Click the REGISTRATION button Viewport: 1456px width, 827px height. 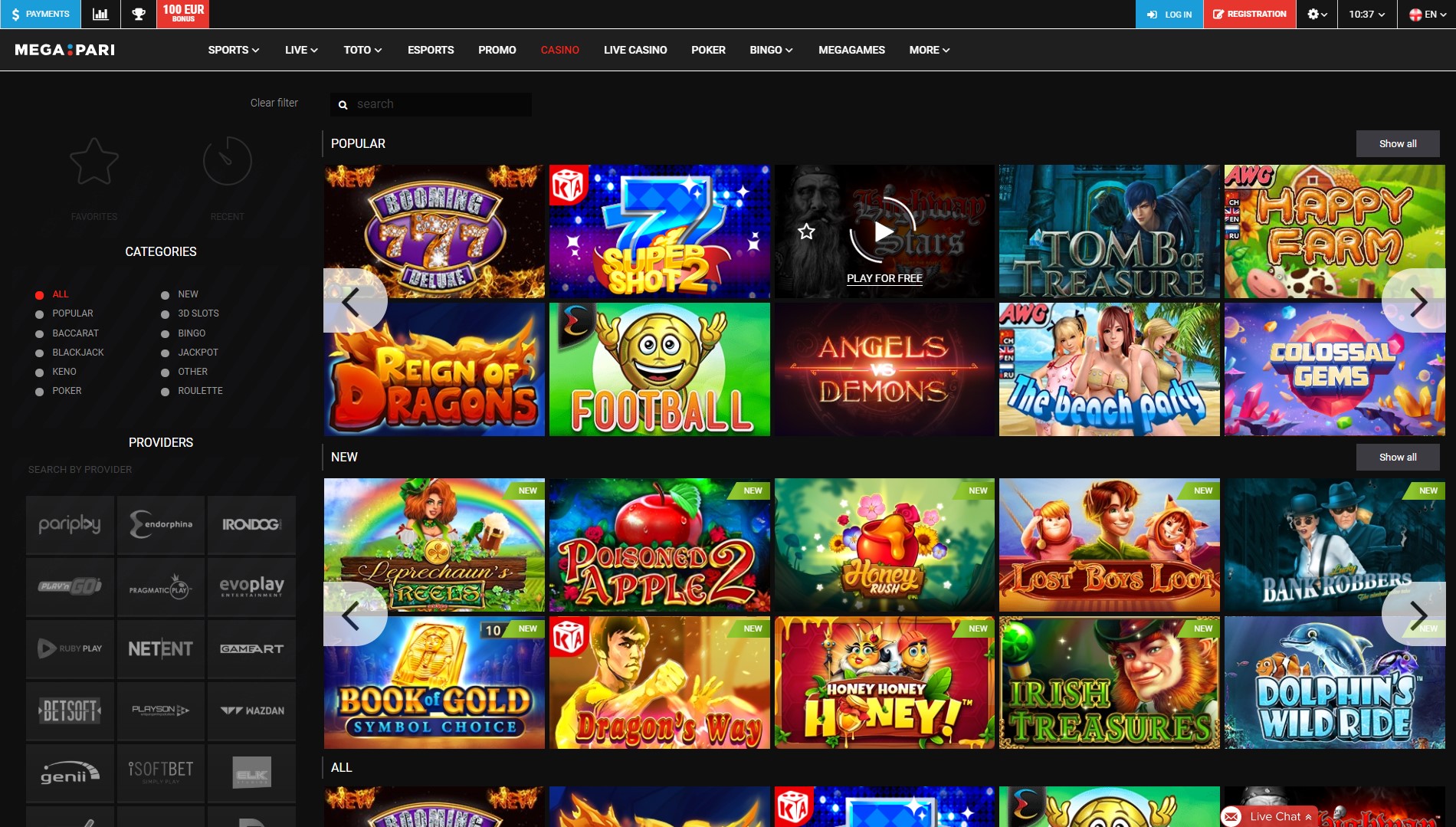point(1250,14)
